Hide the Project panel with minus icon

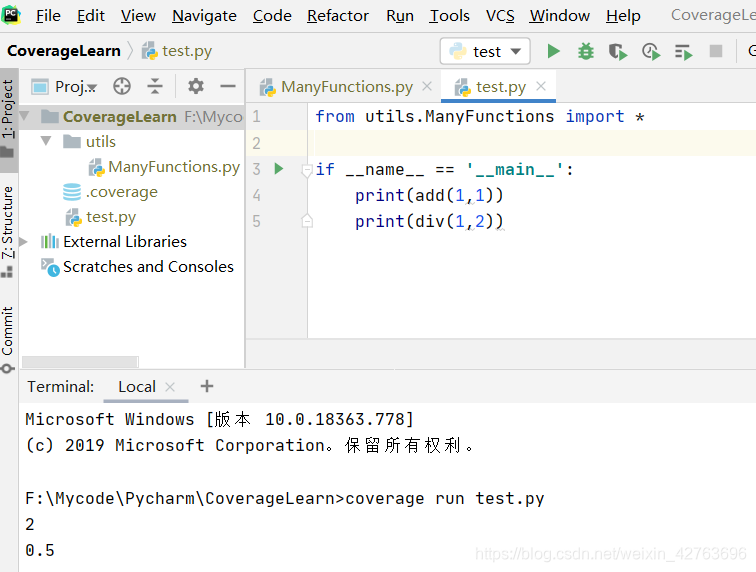228,87
